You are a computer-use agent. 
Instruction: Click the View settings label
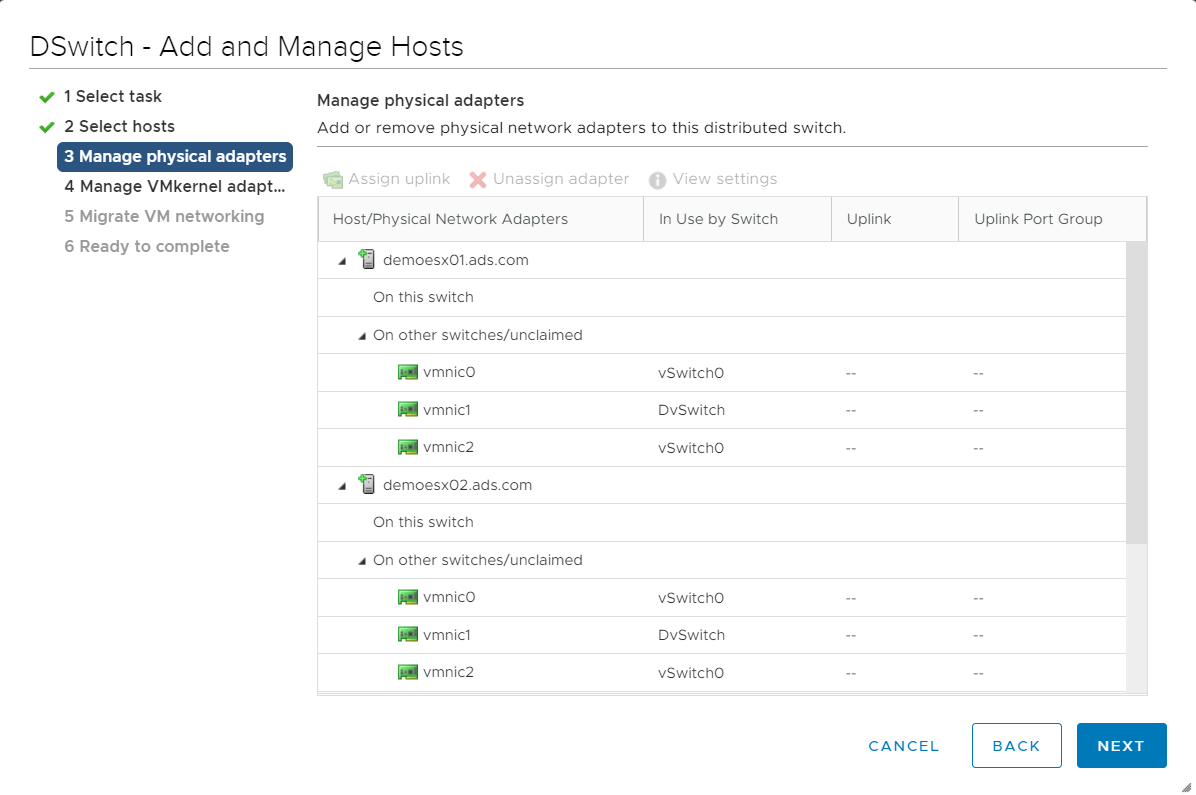pos(725,179)
